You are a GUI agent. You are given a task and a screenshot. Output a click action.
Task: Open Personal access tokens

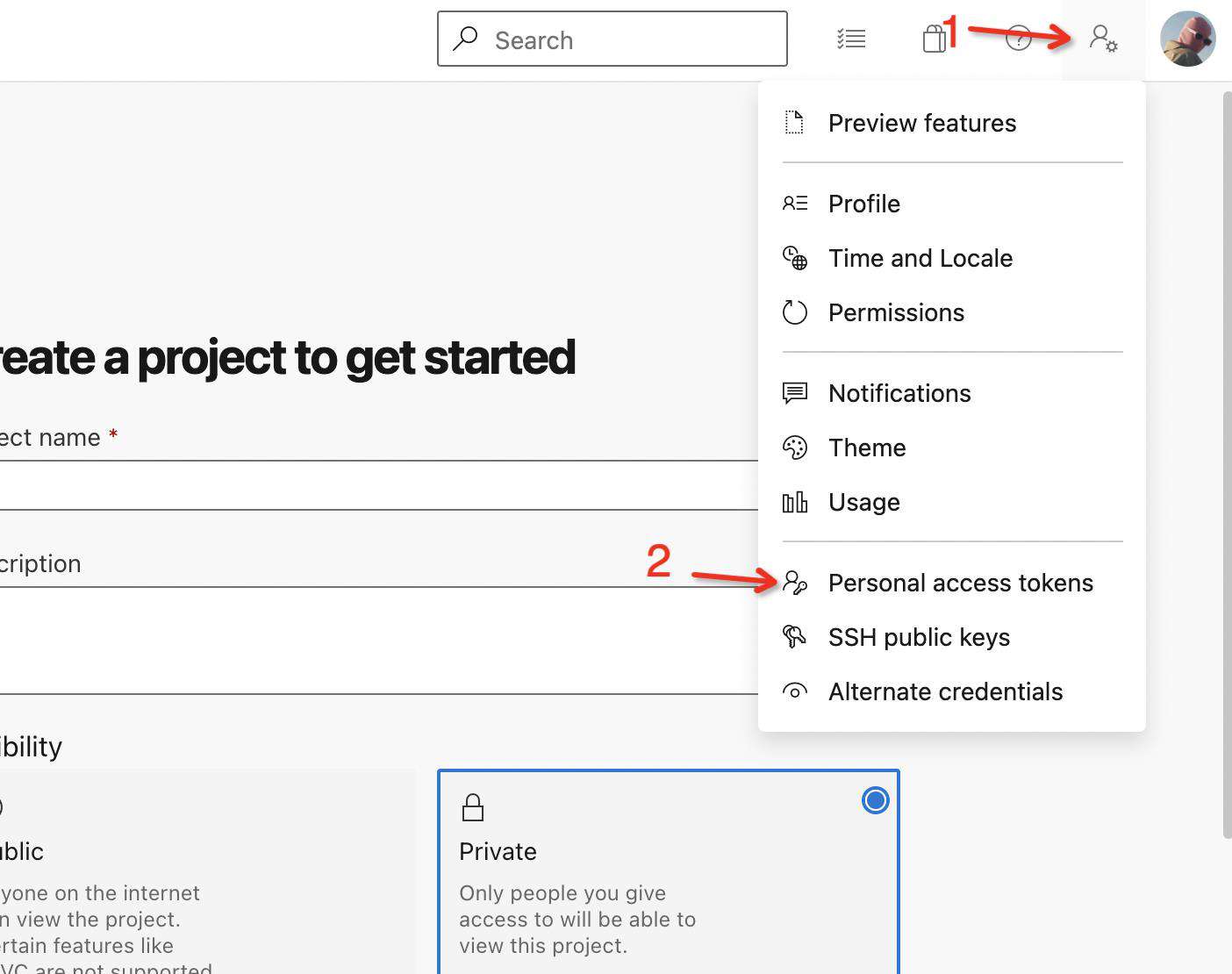pyautogui.click(x=952, y=583)
